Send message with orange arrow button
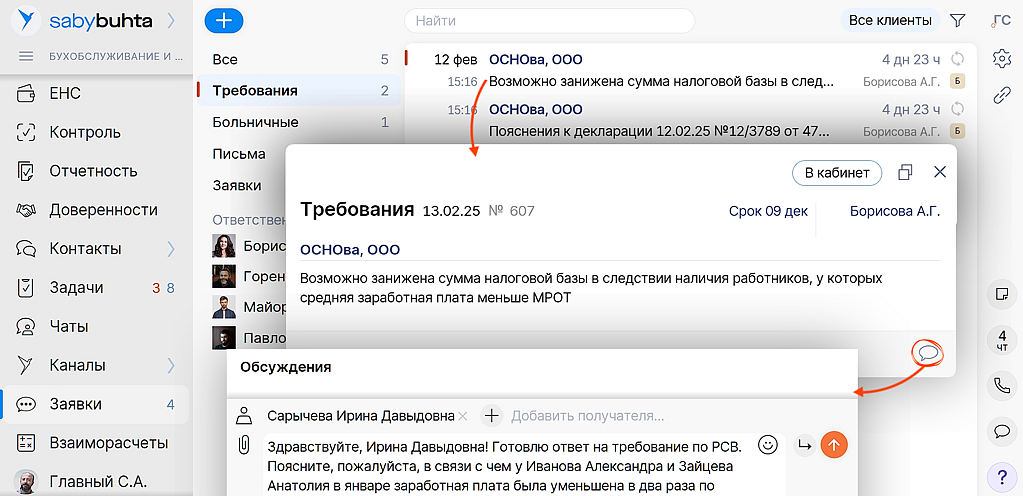The image size is (1023, 496). tap(833, 445)
